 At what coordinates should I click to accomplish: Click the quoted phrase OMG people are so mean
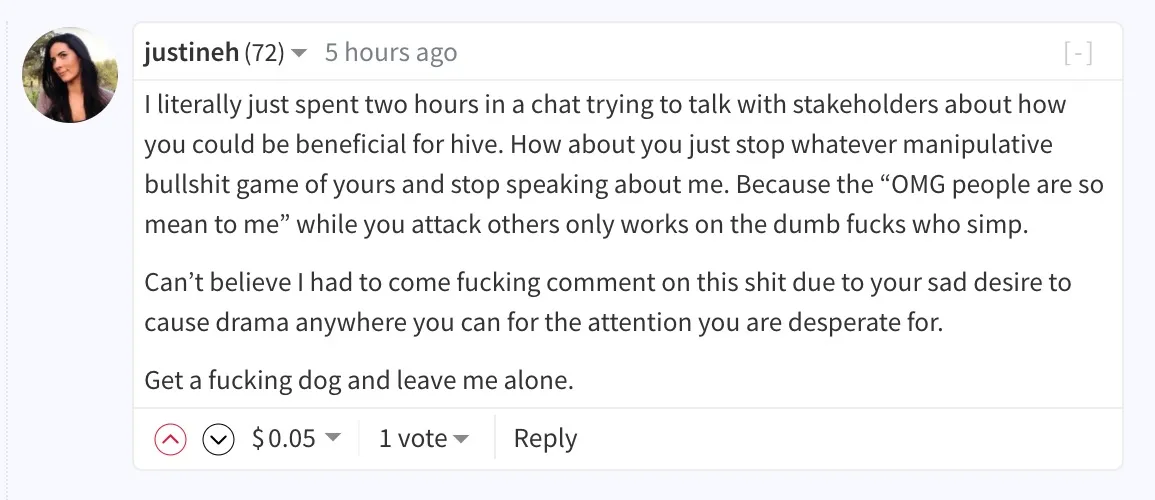click(x=623, y=204)
